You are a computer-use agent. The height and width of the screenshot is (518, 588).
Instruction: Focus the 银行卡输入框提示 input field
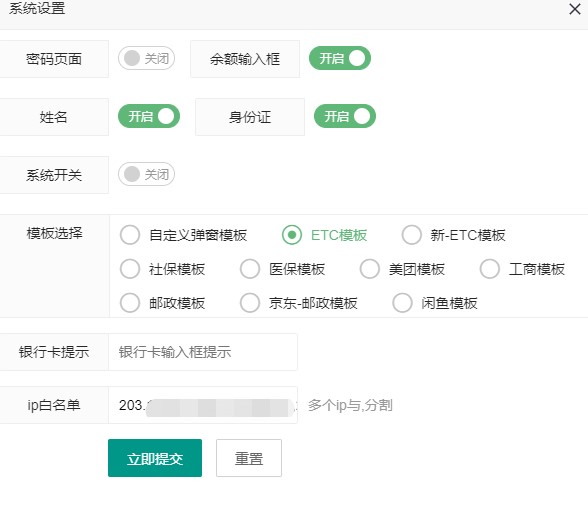(203, 352)
